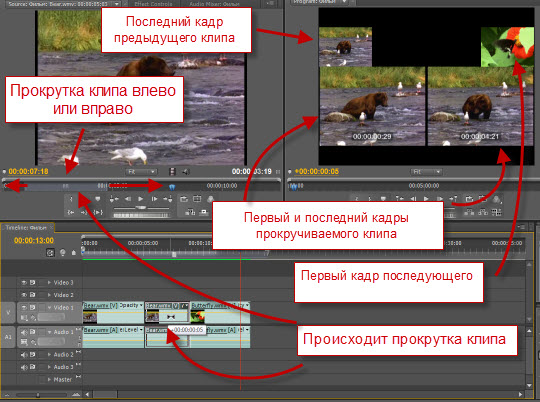Toggle Safe Margins in Source monitor
Image resolution: width=540 pixels, height=402 pixels.
coord(197,199)
